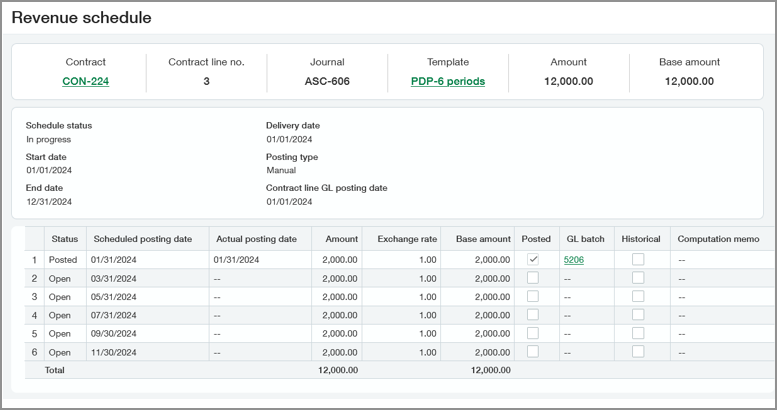Check the Posted checkbox for 05/31/2024 row
777x410 pixels.
coord(533,296)
